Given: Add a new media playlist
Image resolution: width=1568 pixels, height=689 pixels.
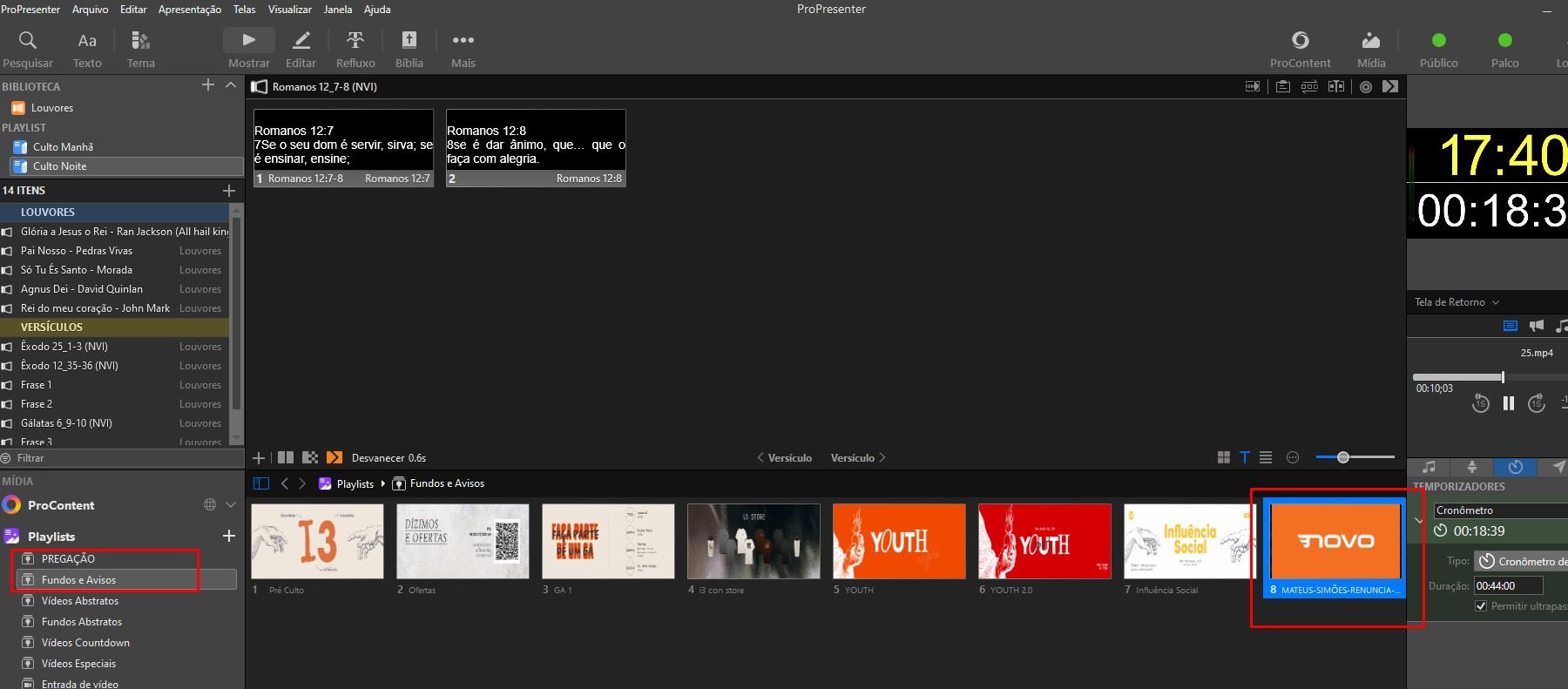Looking at the screenshot, I should tap(228, 536).
